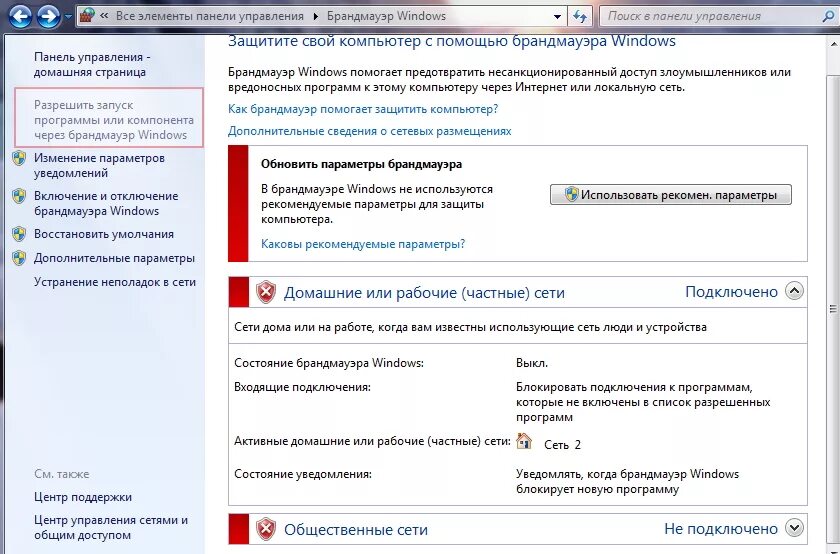Click red shield icon of private networks

pyautogui.click(x=266, y=293)
